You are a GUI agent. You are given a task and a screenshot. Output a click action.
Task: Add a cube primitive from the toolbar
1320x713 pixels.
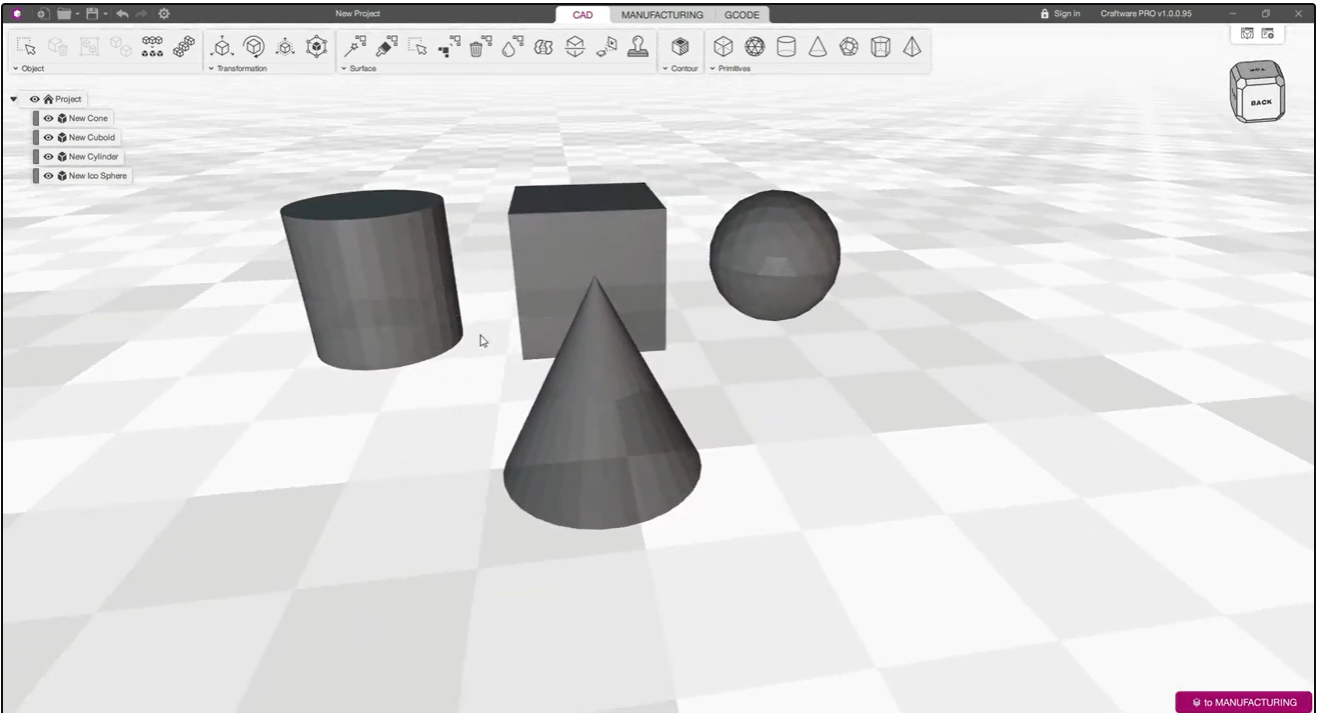coord(723,47)
